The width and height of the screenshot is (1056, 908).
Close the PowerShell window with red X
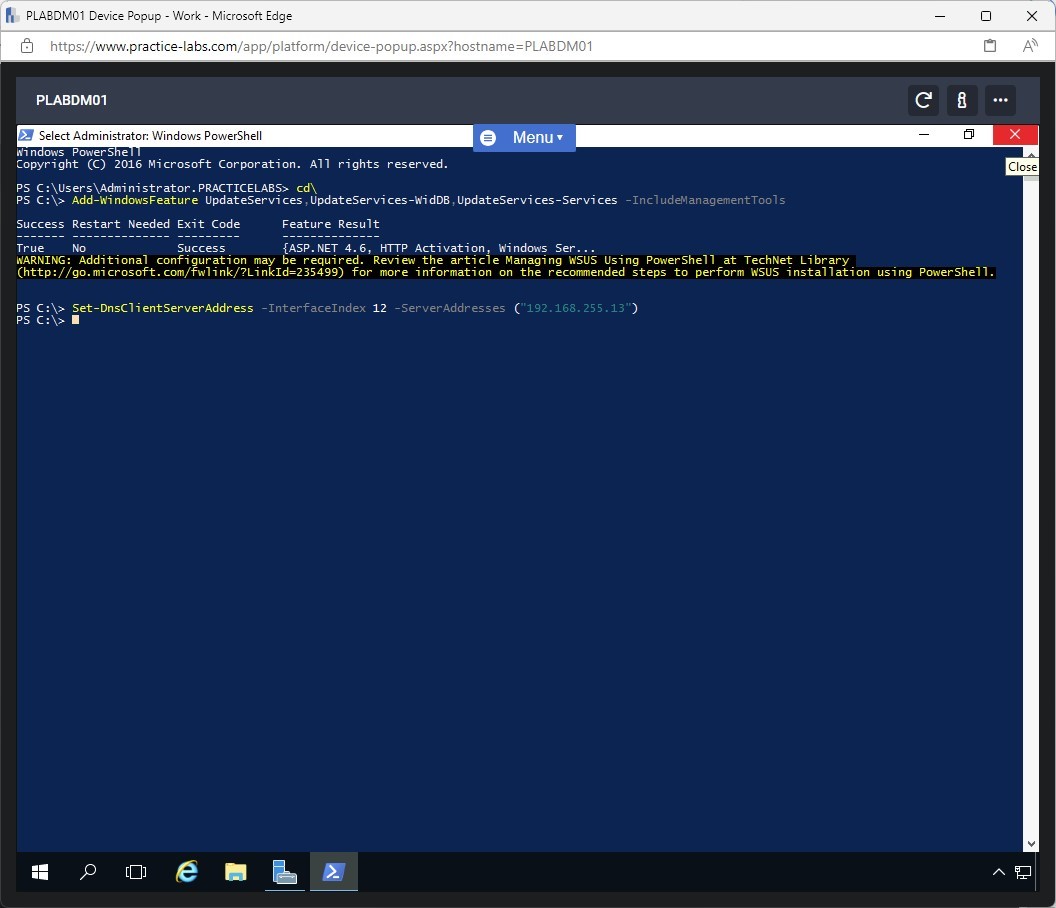[1015, 135]
